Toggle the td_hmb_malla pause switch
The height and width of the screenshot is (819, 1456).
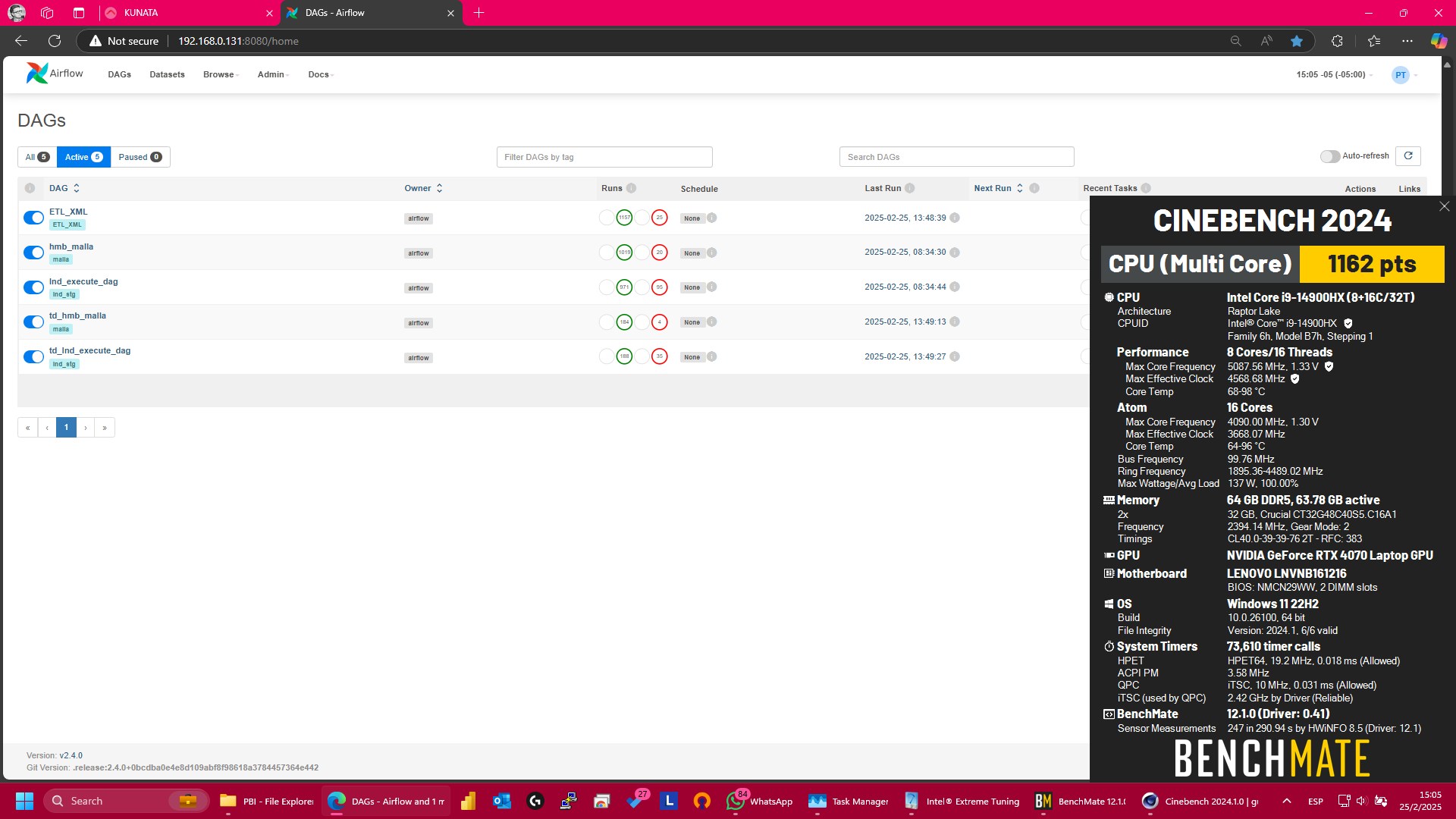tap(33, 322)
